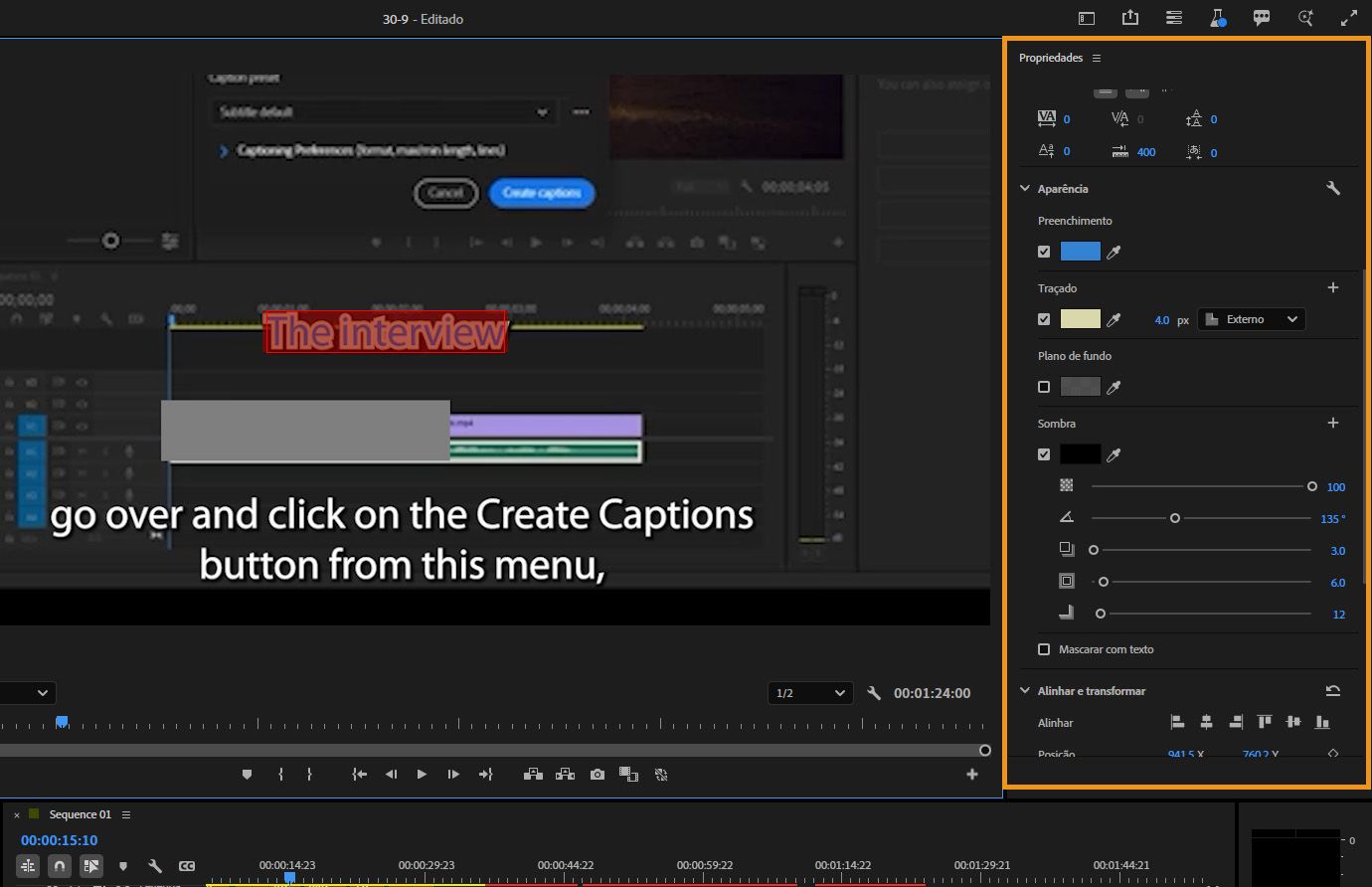1372x887 pixels.
Task: Add another stroke to Traçado
Action: coord(1333,287)
